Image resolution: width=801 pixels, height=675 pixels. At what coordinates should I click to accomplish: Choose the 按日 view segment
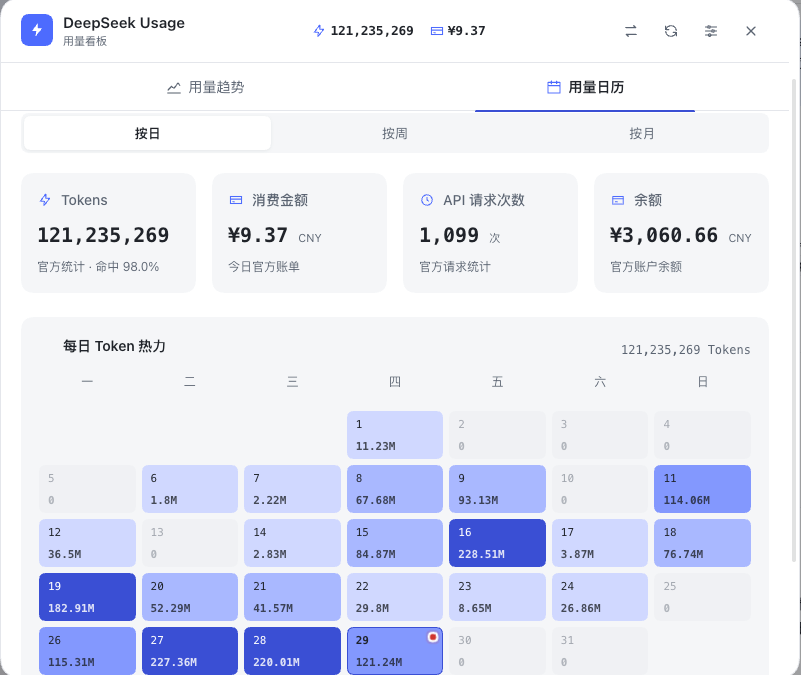pos(147,133)
